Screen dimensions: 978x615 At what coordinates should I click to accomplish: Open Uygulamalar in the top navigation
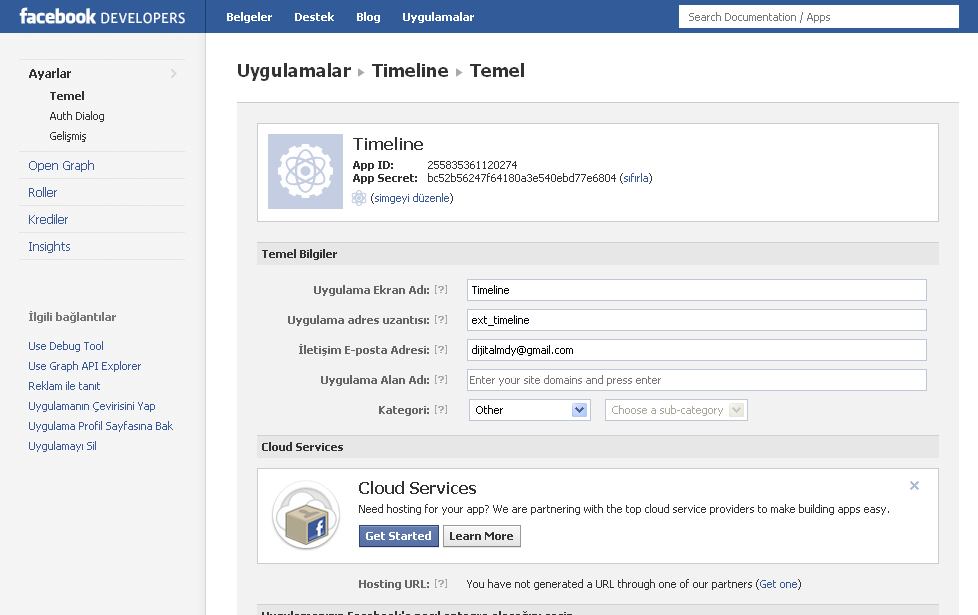pos(438,17)
